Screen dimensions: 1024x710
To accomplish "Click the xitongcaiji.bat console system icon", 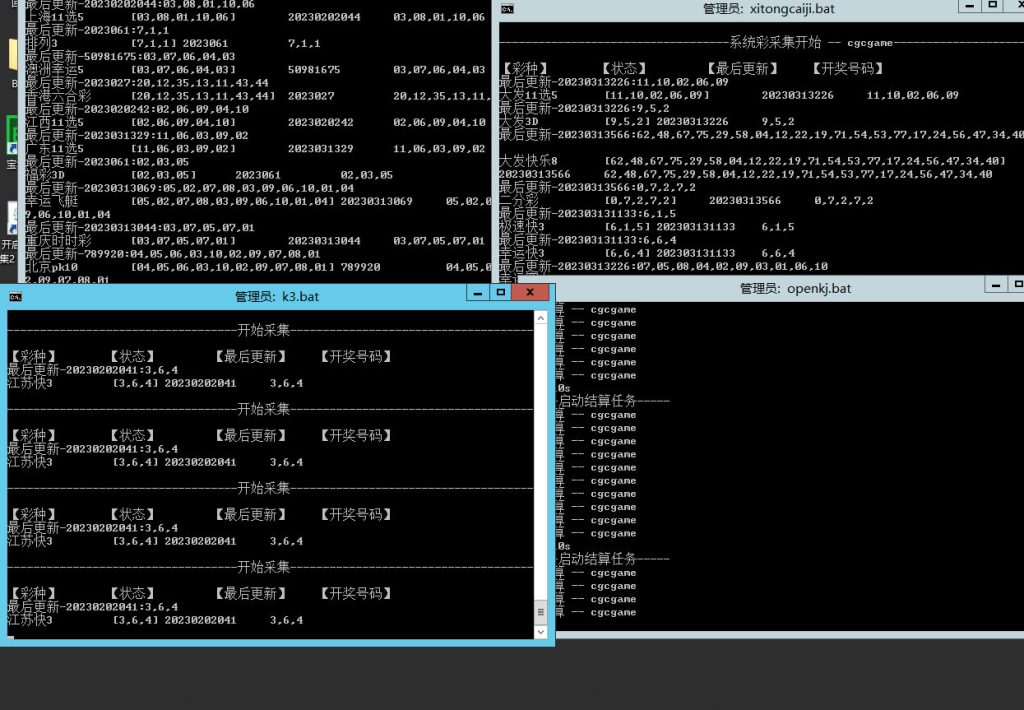I will point(508,9).
